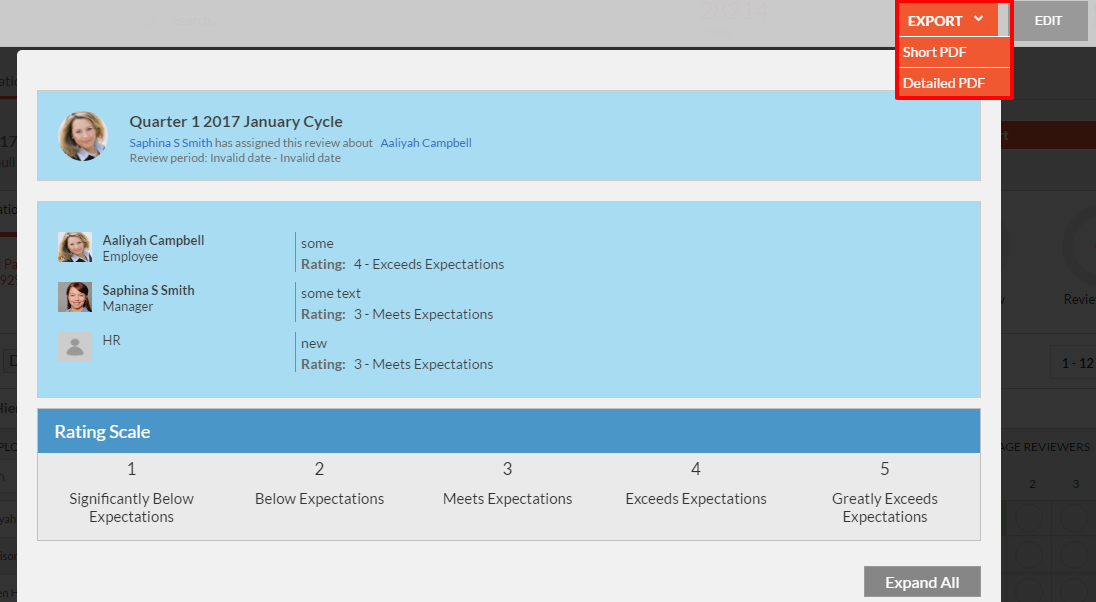Click the HR placeholder avatar icon
This screenshot has height=602, width=1096.
click(75, 347)
